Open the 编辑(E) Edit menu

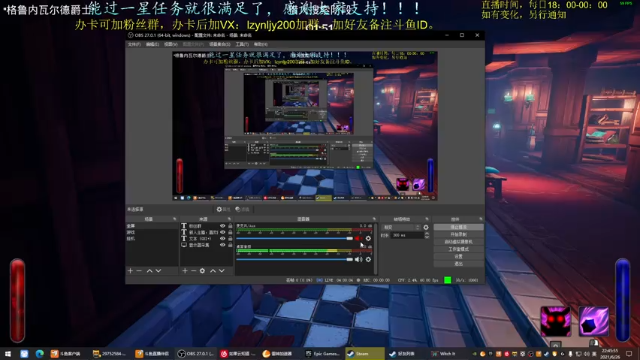pos(152,44)
